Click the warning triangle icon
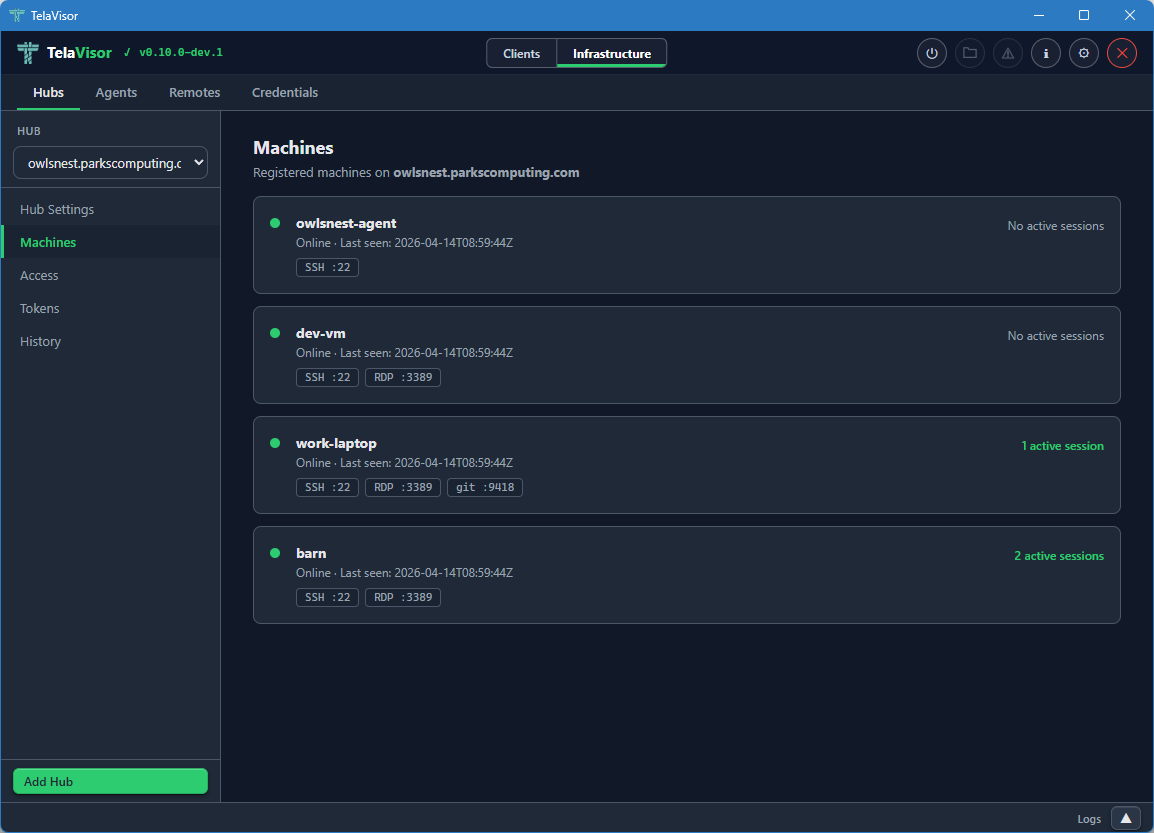 (x=1008, y=53)
